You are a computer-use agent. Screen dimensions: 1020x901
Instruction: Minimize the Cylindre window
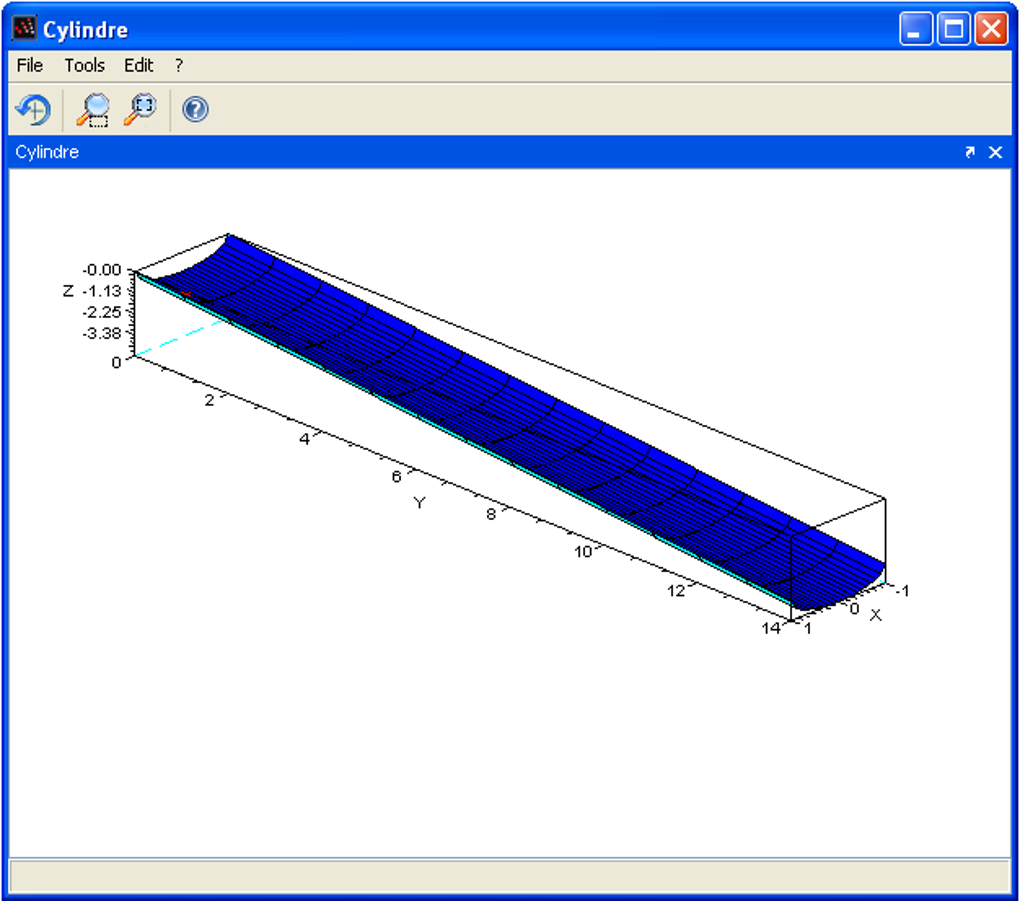(916, 29)
